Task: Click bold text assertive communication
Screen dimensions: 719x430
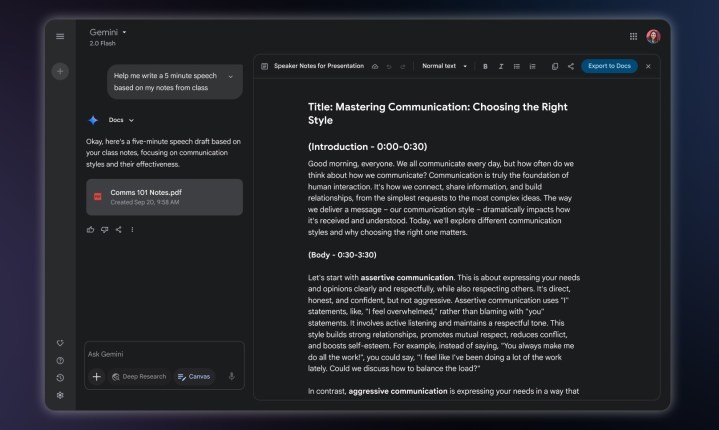Action: tap(407, 277)
